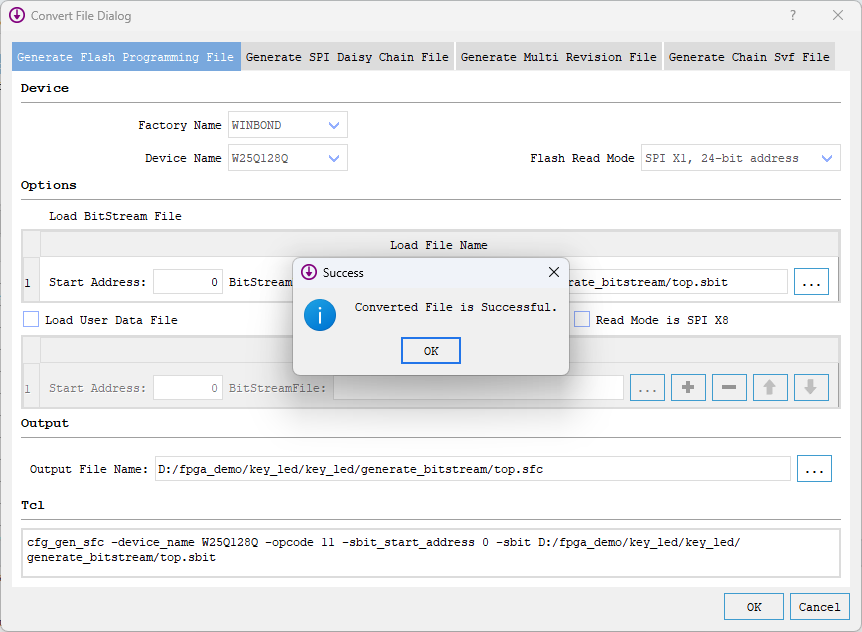Click the move row down arrow icon
Image resolution: width=862 pixels, height=632 pixels.
(811, 387)
